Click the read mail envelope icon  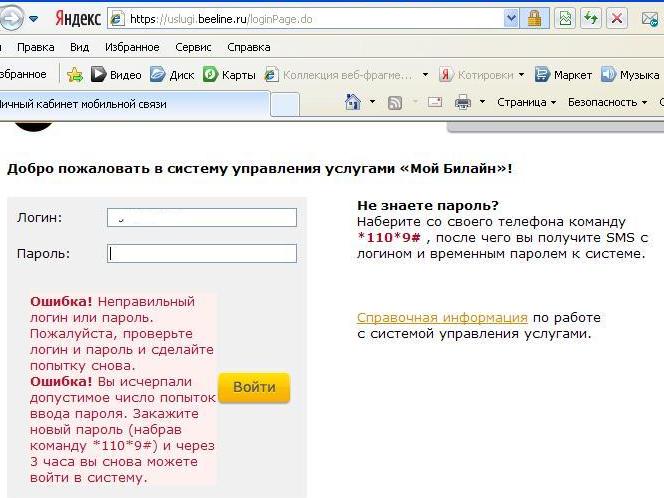pos(435,102)
